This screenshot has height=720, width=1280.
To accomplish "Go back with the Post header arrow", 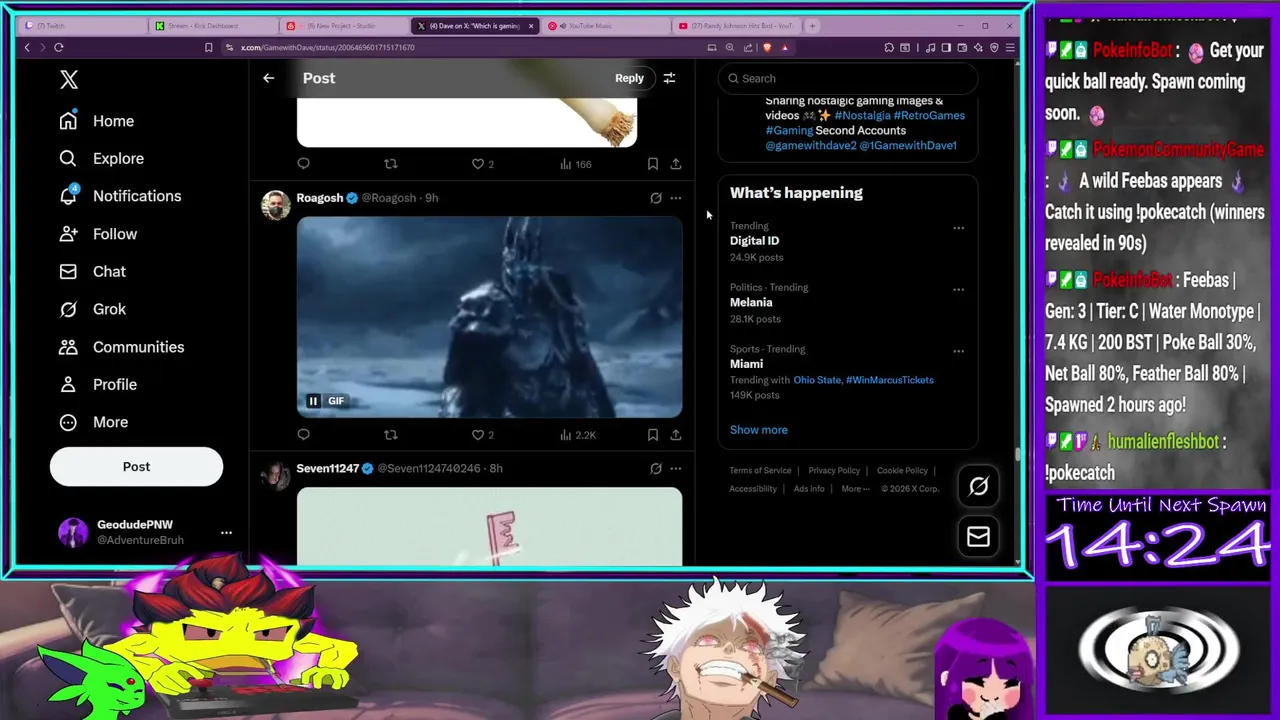I will click(x=268, y=78).
